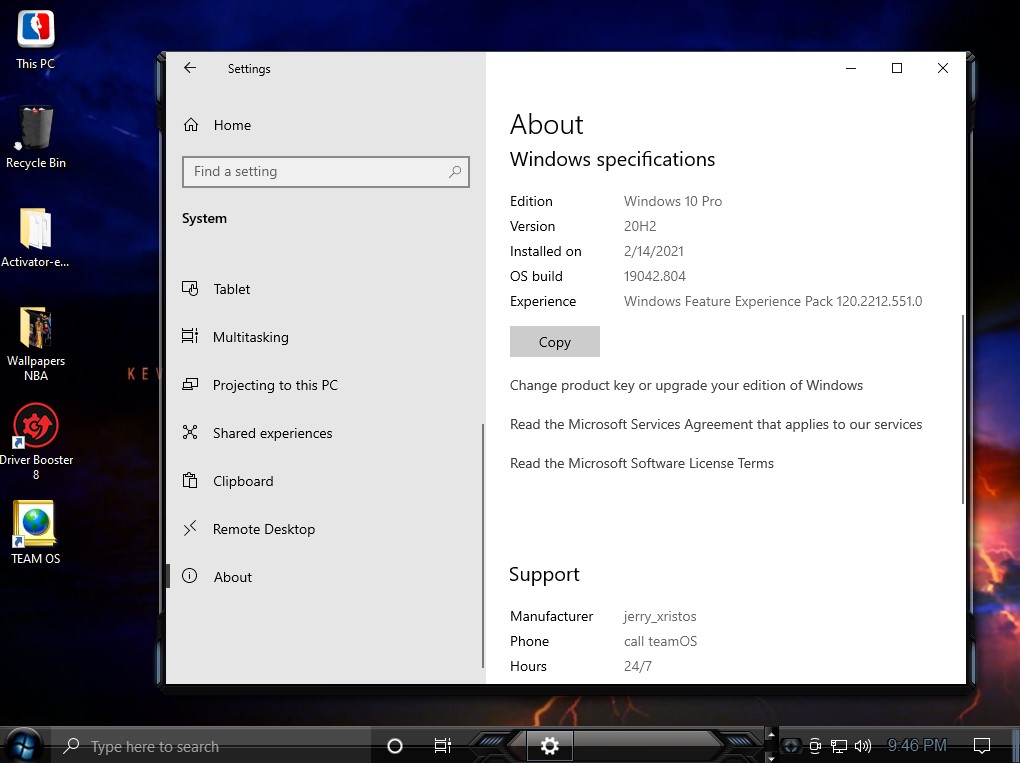Read the Microsoft Services Agreement link
Viewport: 1020px width, 763px height.
coord(716,424)
